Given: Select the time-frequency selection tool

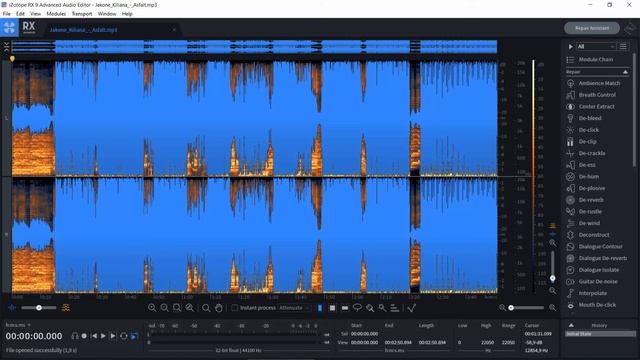Looking at the screenshot, I should (x=332, y=308).
